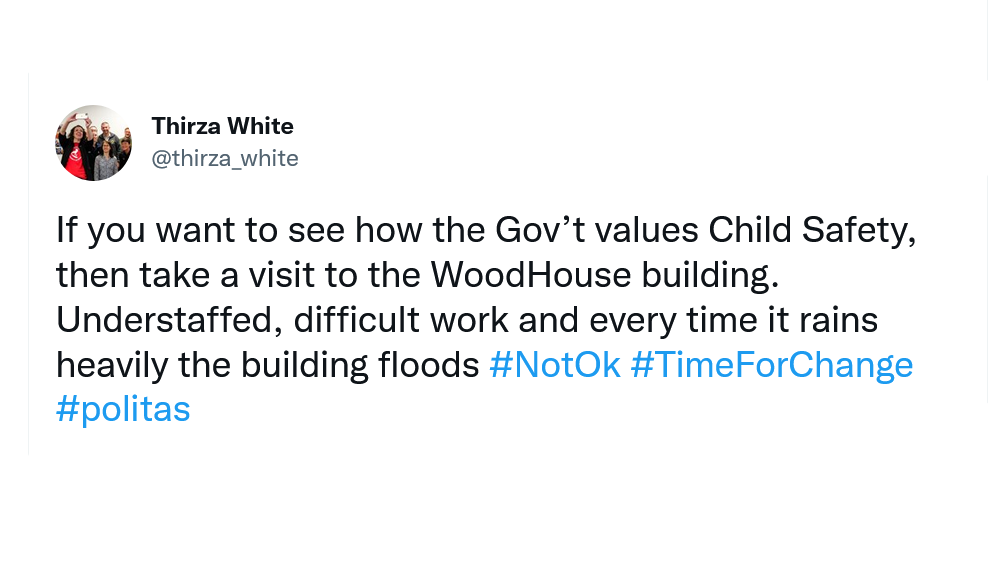Viewport: 996px width, 581px height.
Task: Open the #politas hashtag
Action: click(123, 410)
